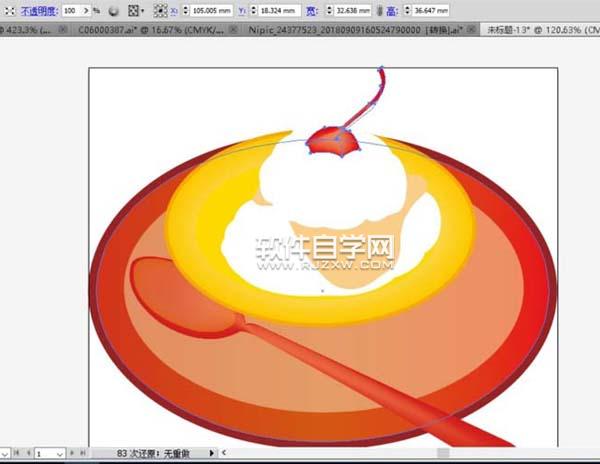This screenshot has height=464, width=600.
Task: Go to the last artboard button
Action: [83, 453]
